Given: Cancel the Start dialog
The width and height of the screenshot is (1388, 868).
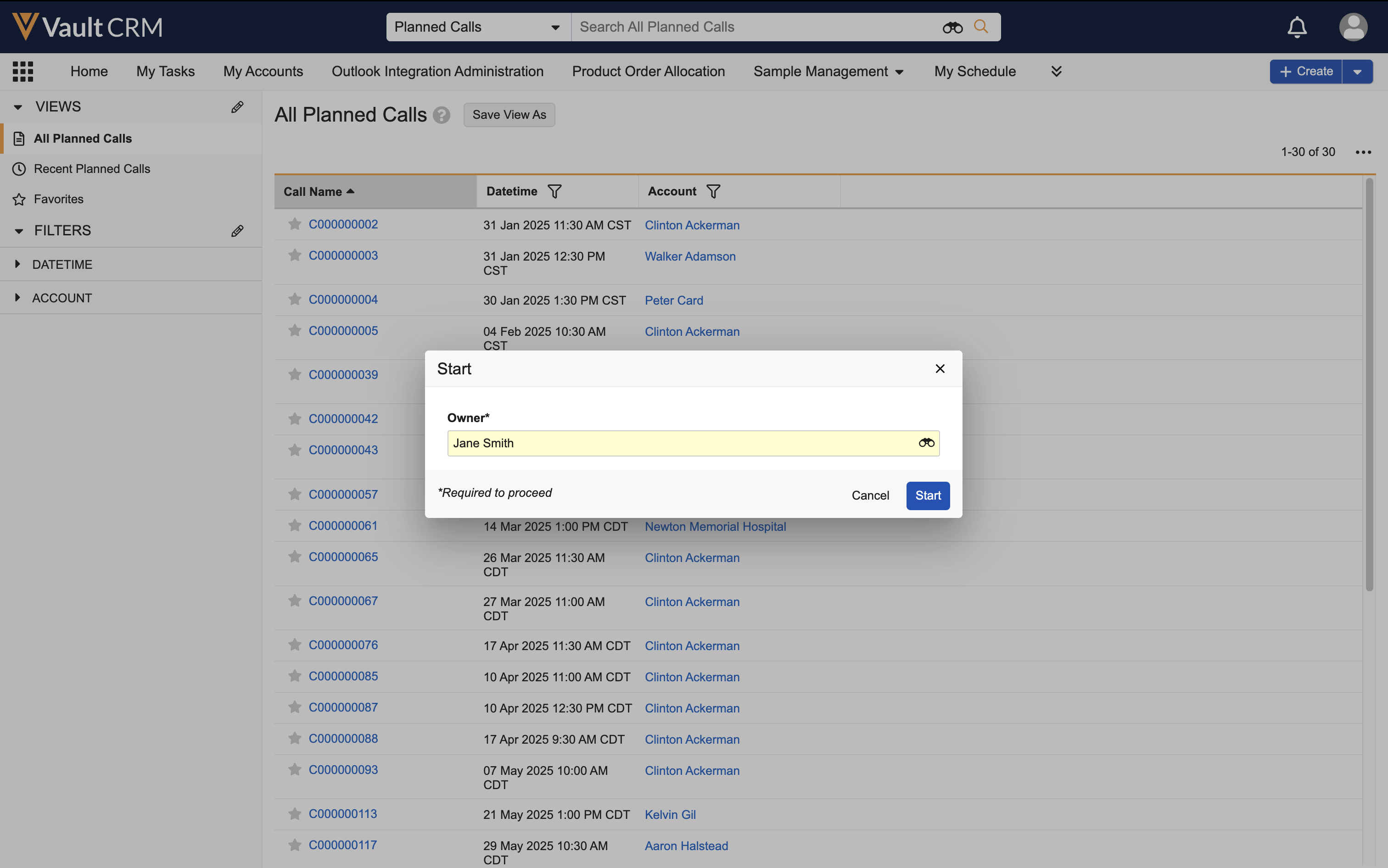Looking at the screenshot, I should click(x=869, y=495).
